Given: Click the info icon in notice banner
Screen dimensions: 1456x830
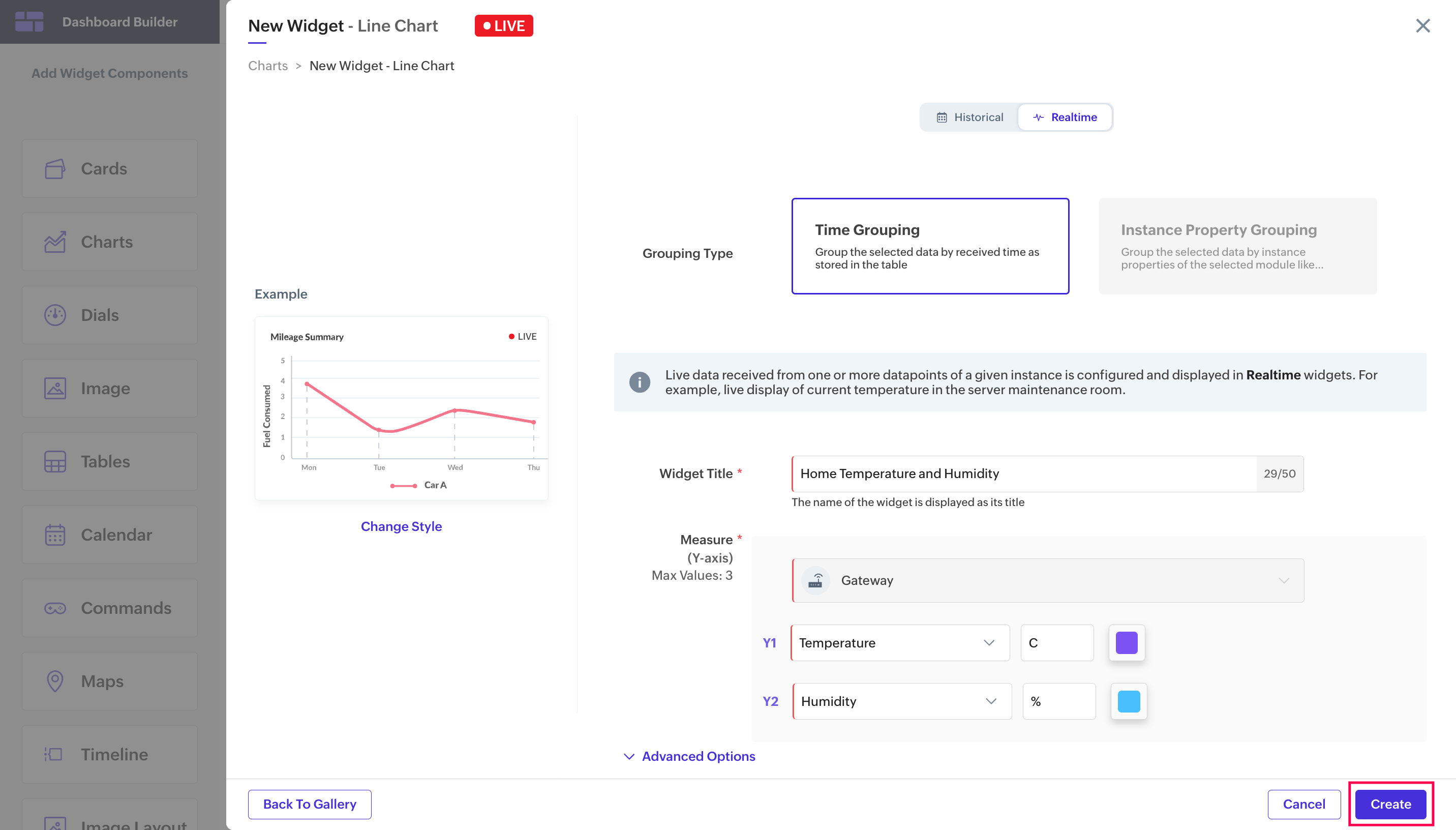Looking at the screenshot, I should [x=639, y=382].
